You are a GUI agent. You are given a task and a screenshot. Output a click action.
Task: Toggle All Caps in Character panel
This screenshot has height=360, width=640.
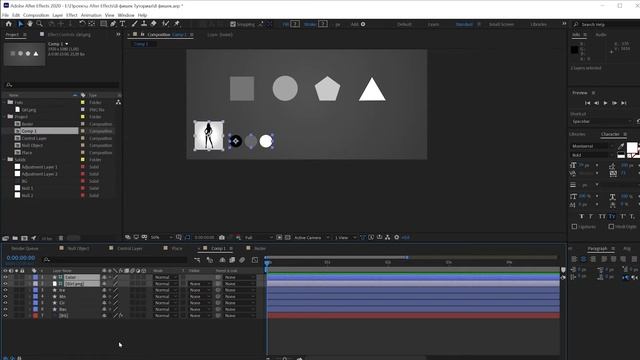click(x=602, y=216)
